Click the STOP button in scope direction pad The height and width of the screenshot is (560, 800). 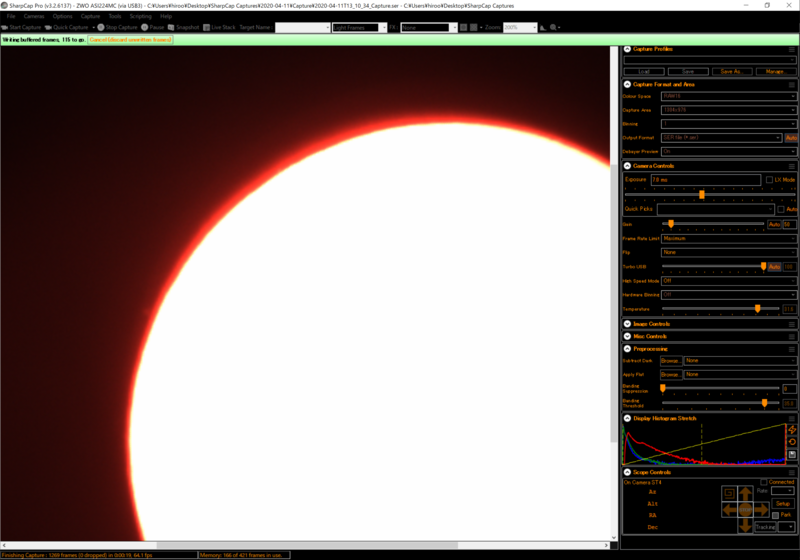(x=745, y=509)
